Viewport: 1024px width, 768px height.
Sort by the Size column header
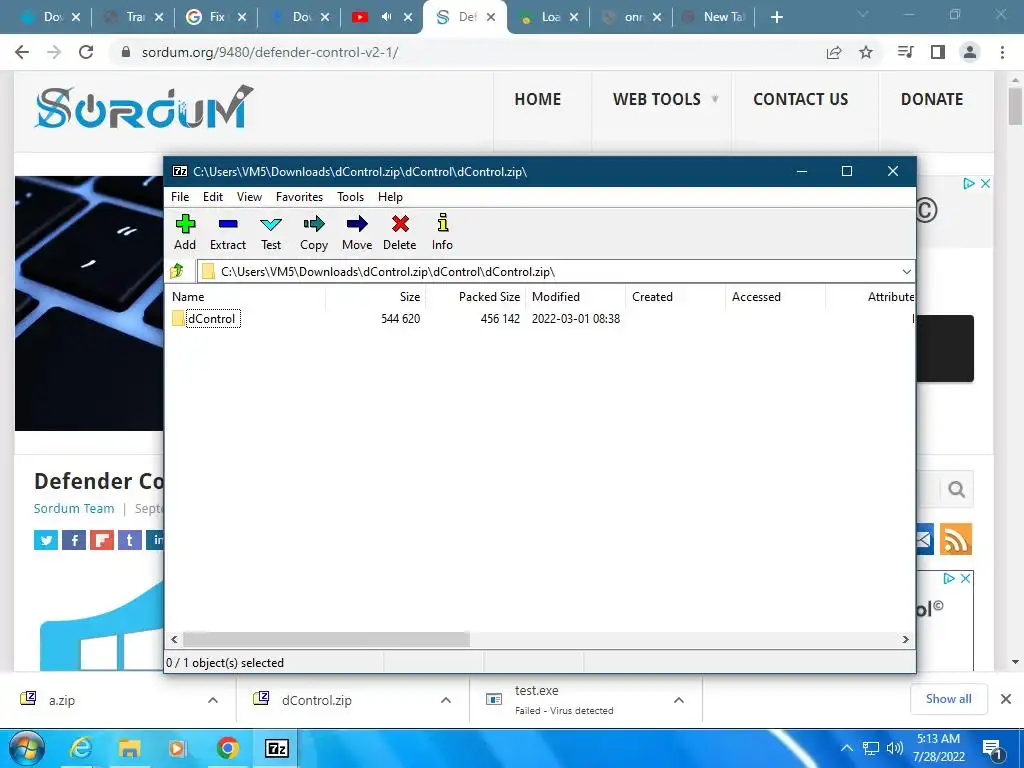[x=376, y=296]
